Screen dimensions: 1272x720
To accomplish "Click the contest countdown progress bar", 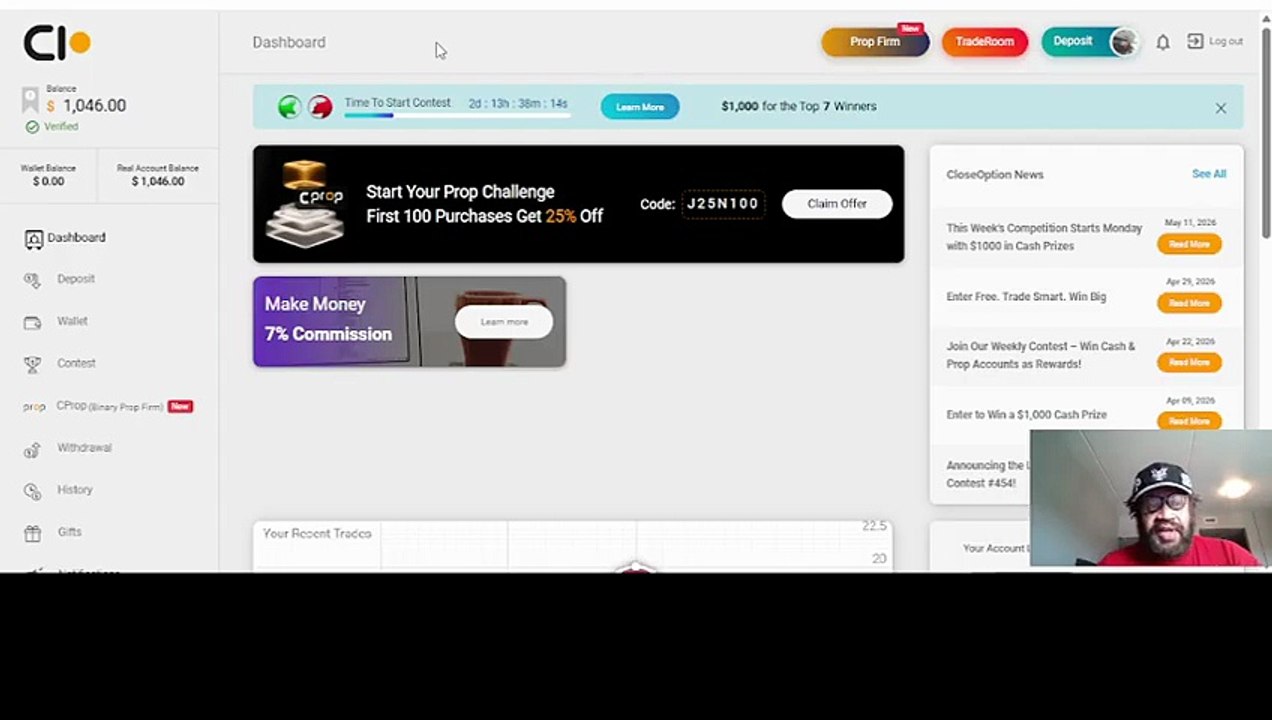I will click(x=457, y=115).
